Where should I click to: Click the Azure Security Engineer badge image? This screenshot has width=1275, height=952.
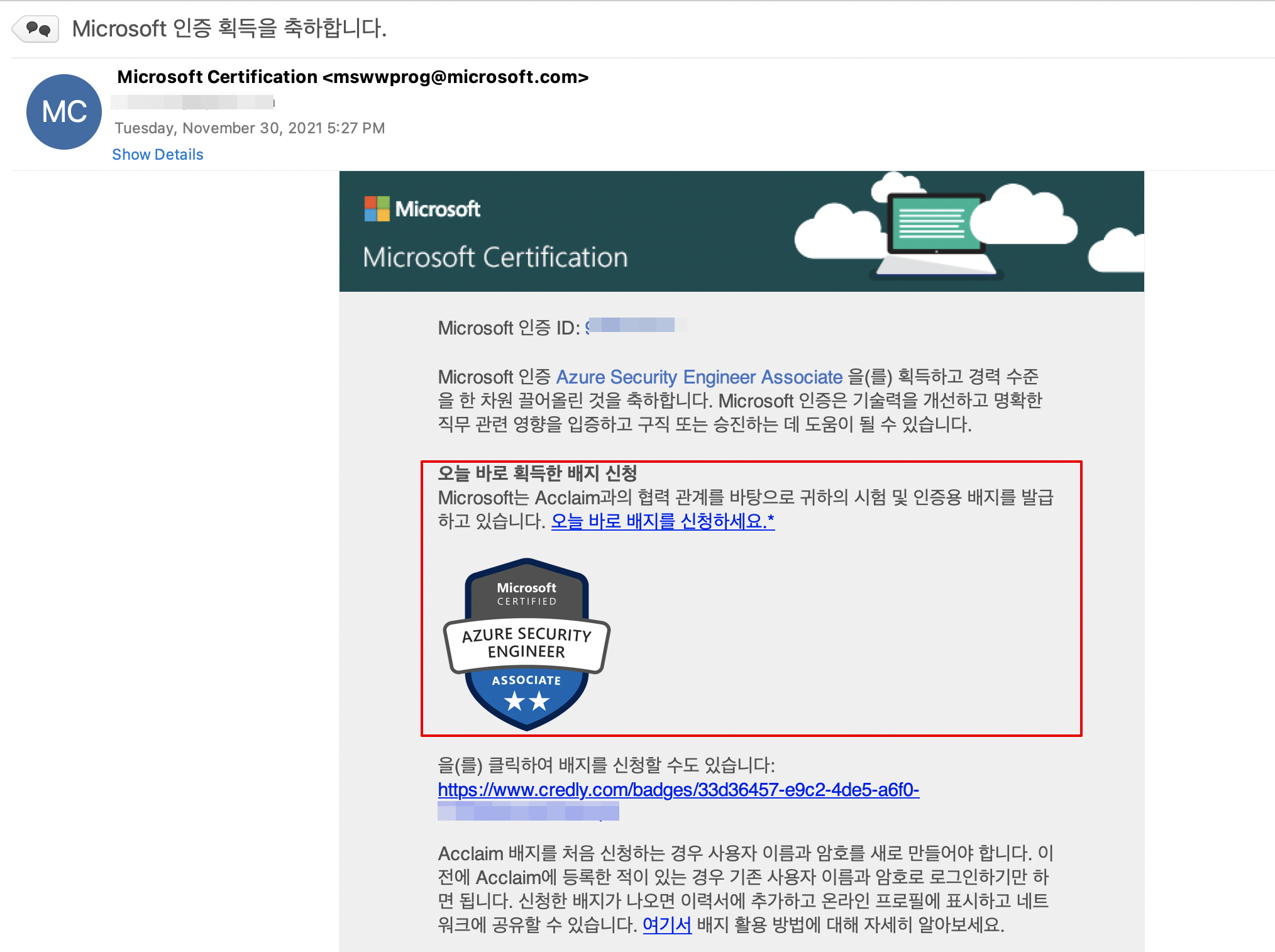[527, 644]
